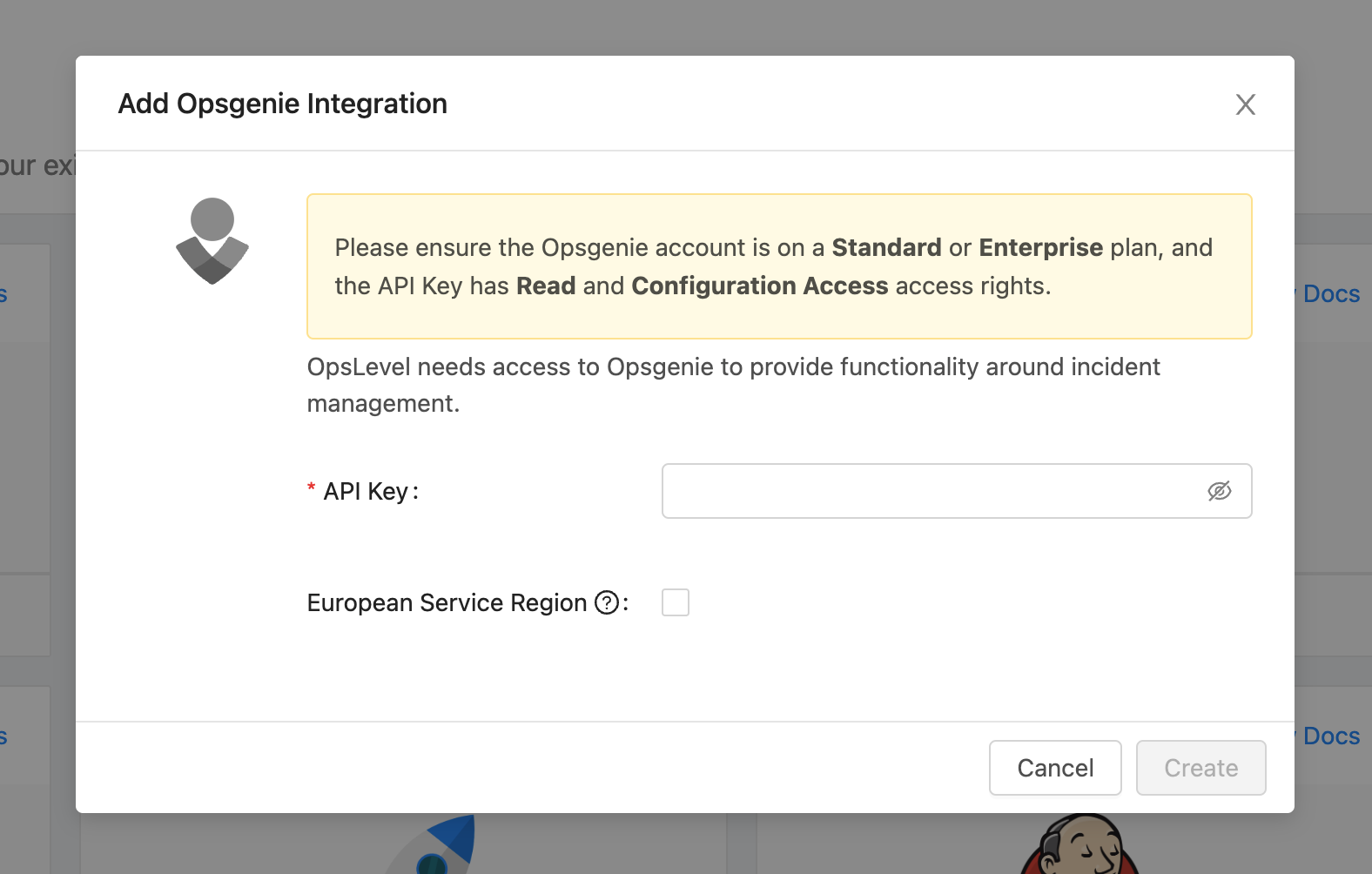Toggle API Key visibility eye icon
The height and width of the screenshot is (874, 1372).
1219,491
